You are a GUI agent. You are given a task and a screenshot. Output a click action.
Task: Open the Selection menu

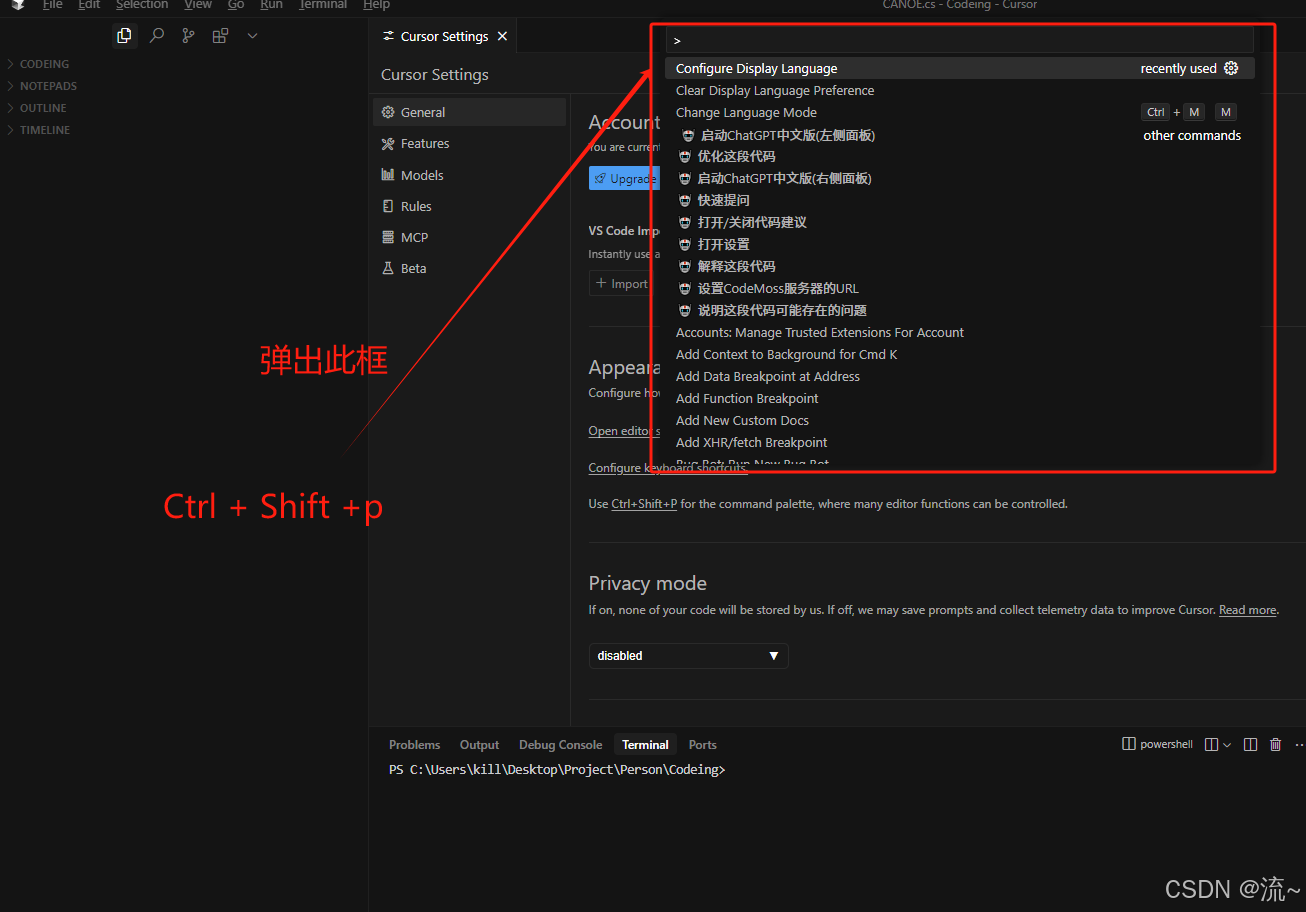pos(142,5)
